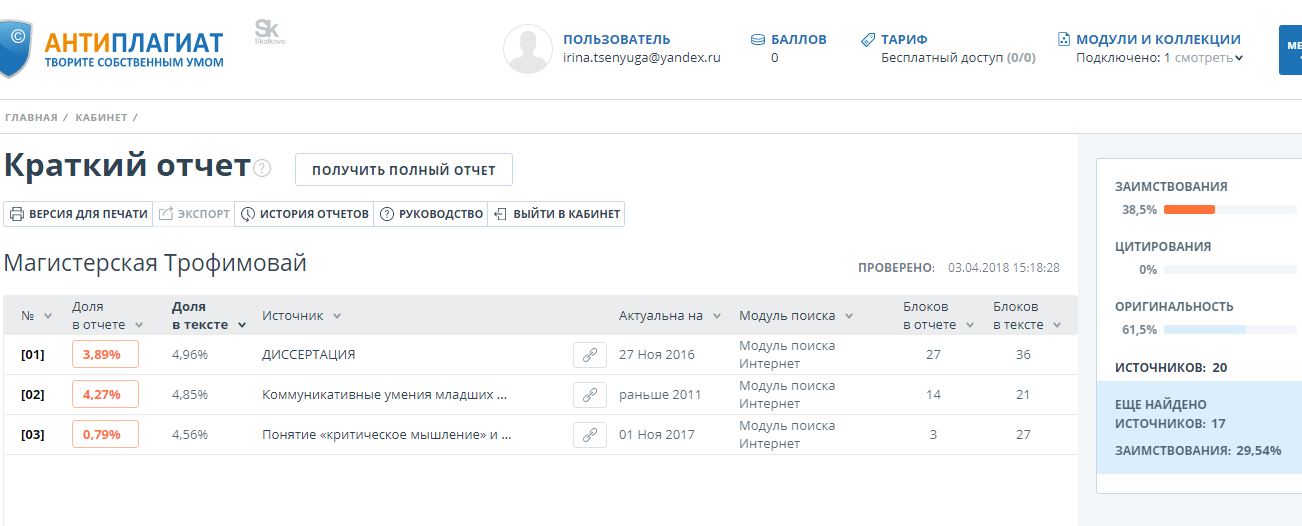Click Получить полный отчет button
This screenshot has height=526, width=1302.
pyautogui.click(x=403, y=170)
